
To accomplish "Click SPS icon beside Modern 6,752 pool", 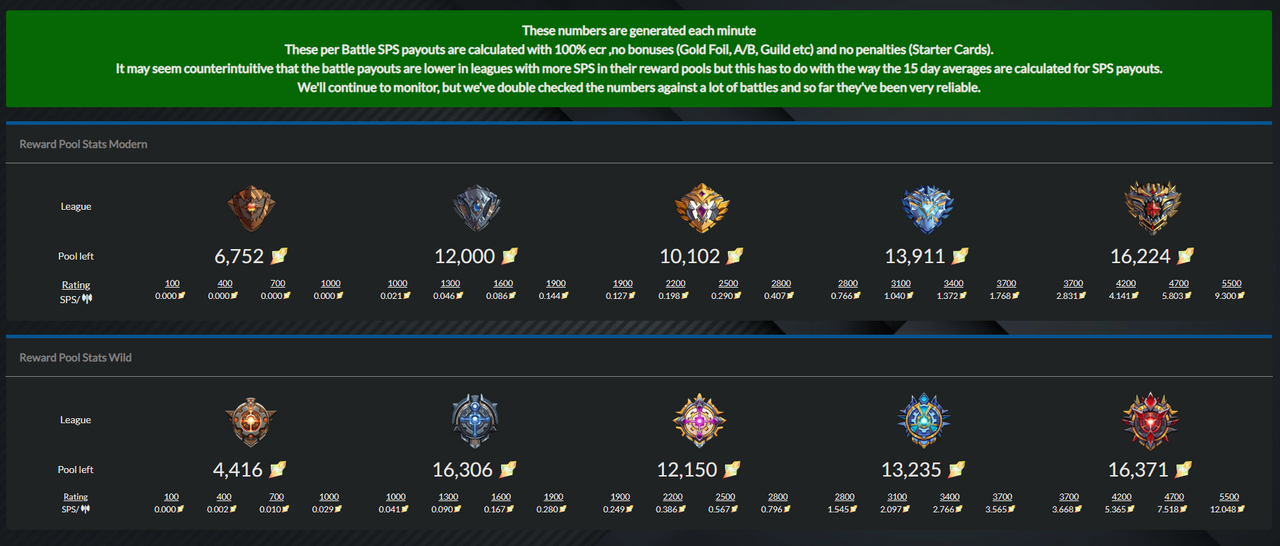I will click(x=279, y=256).
